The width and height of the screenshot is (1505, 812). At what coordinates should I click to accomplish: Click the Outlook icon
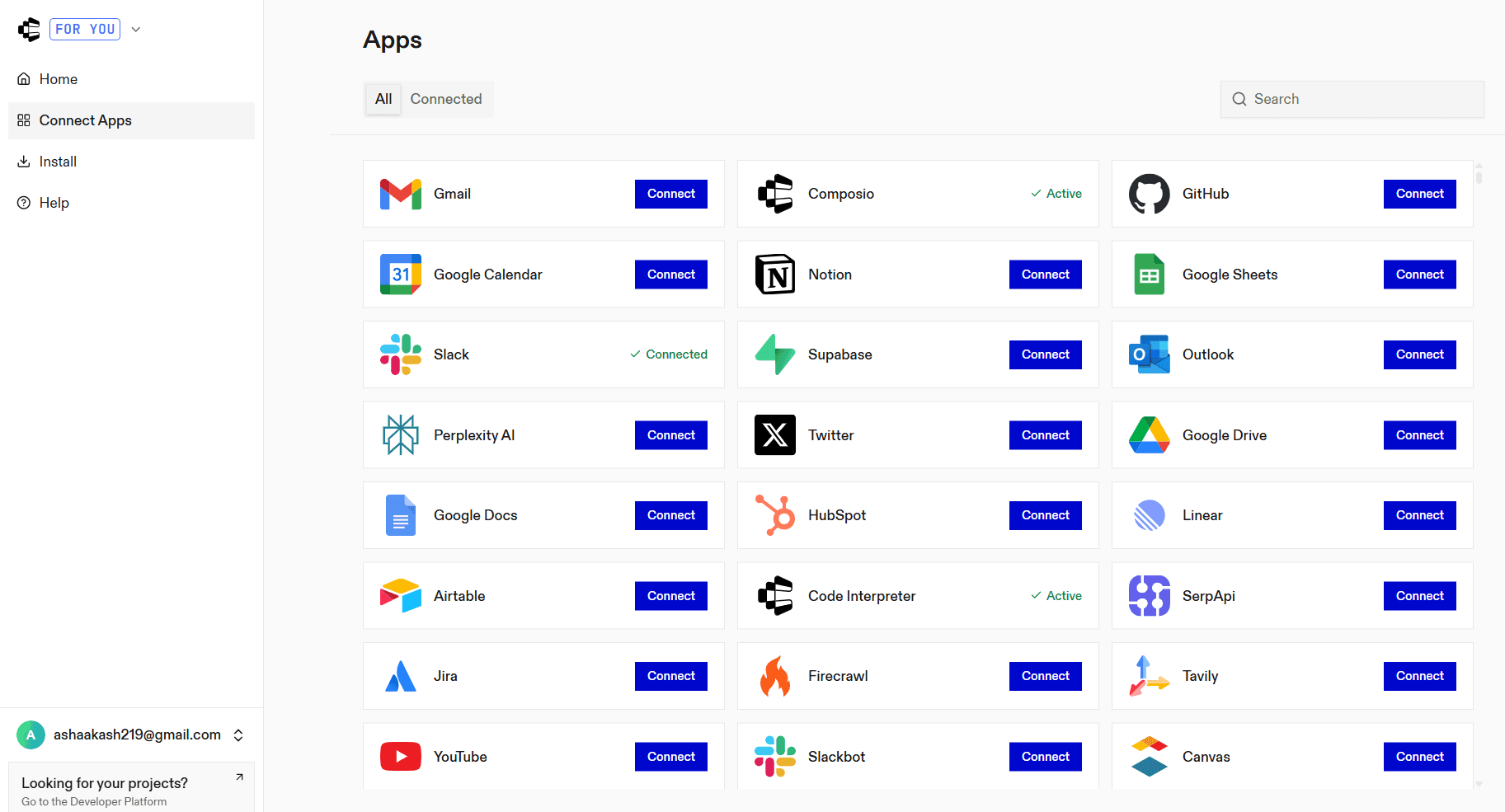click(1150, 354)
